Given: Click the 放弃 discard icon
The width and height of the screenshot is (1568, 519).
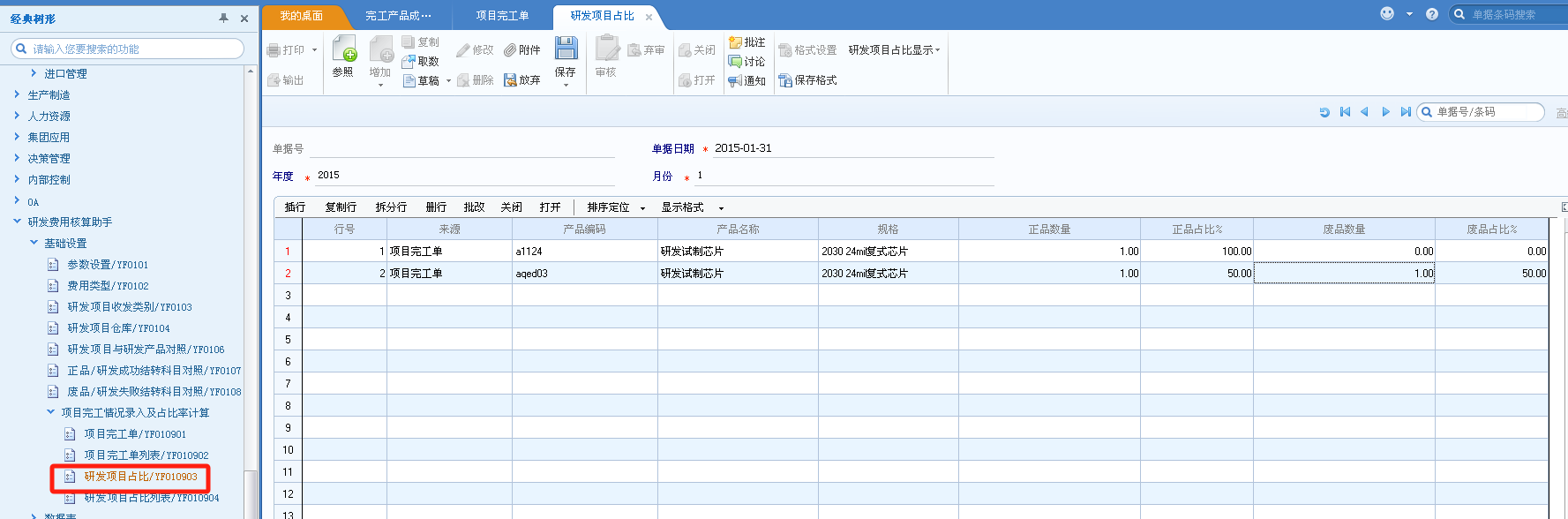Looking at the screenshot, I should tap(510, 80).
